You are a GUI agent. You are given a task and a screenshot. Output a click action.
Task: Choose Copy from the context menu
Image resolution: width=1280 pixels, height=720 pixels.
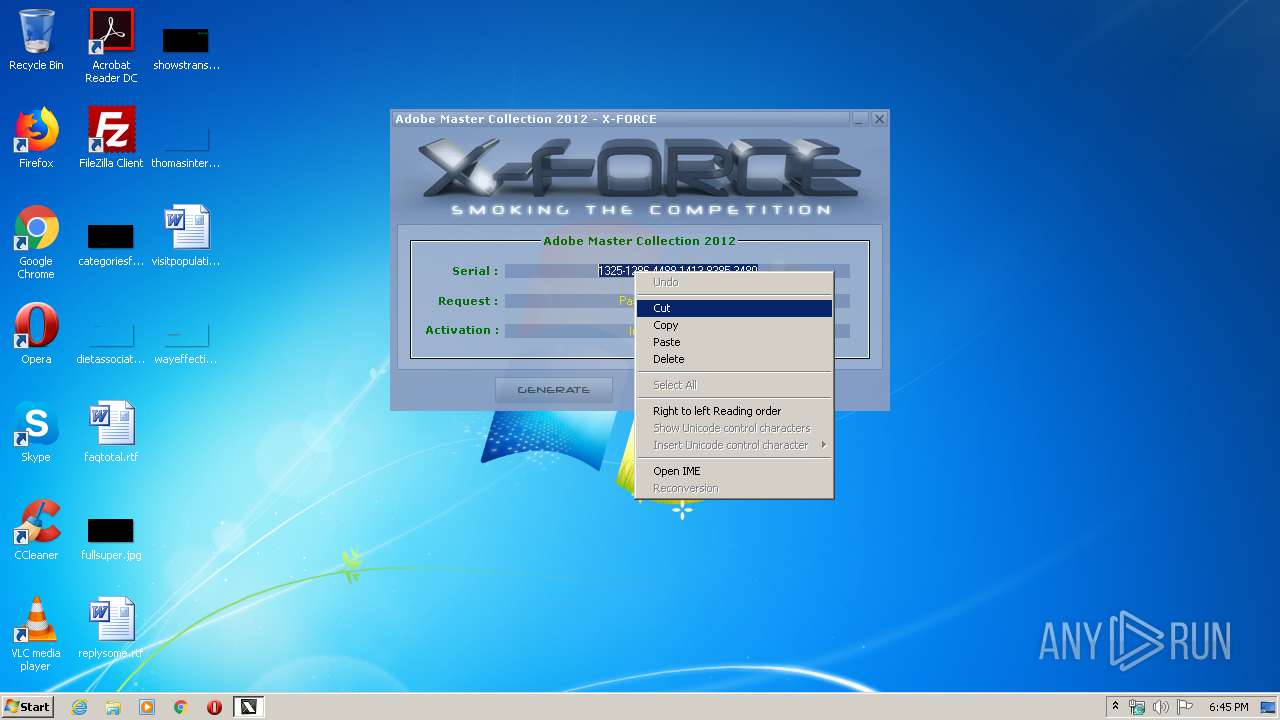pos(734,325)
